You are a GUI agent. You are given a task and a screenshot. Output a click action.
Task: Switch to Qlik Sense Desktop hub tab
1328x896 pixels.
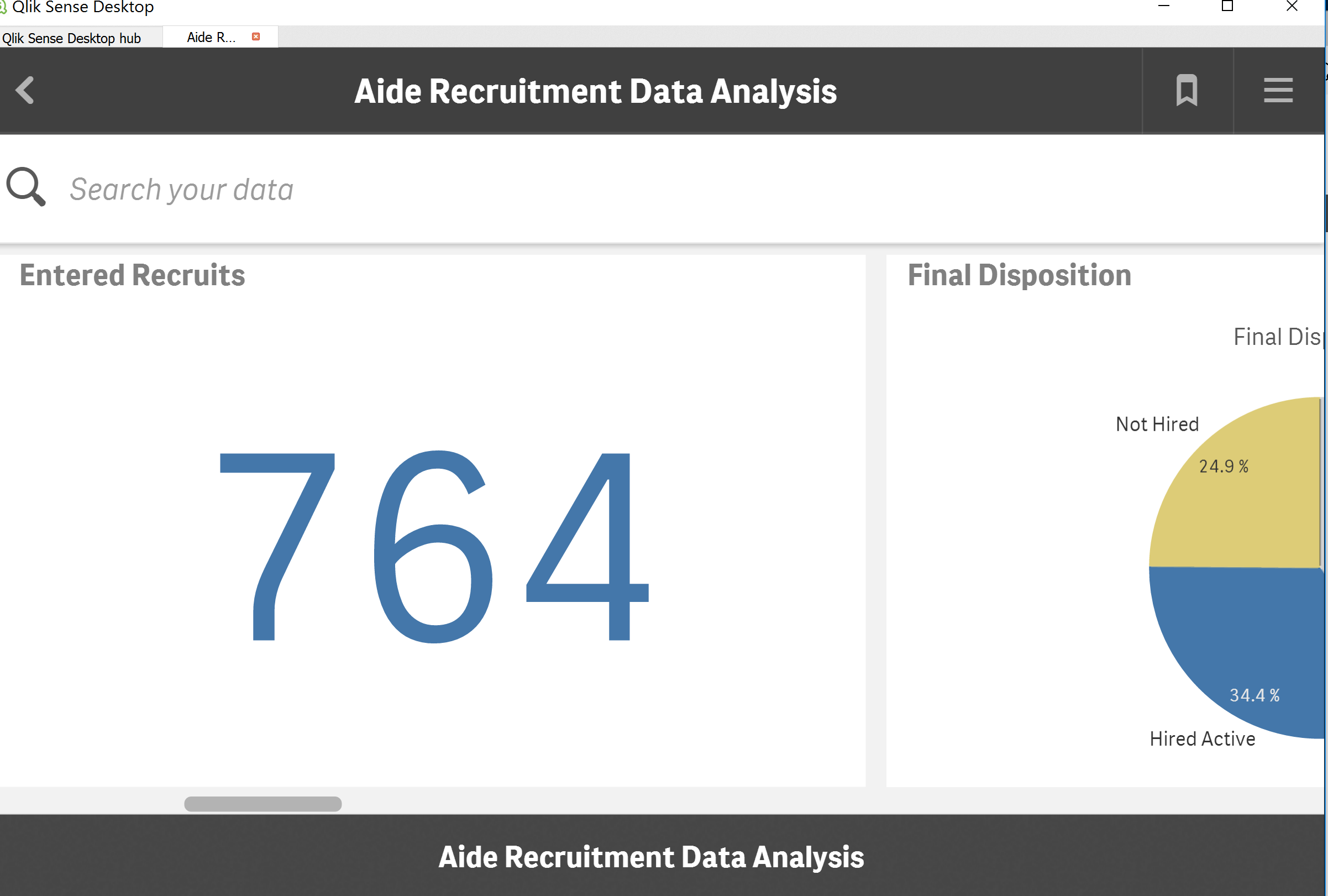click(71, 38)
